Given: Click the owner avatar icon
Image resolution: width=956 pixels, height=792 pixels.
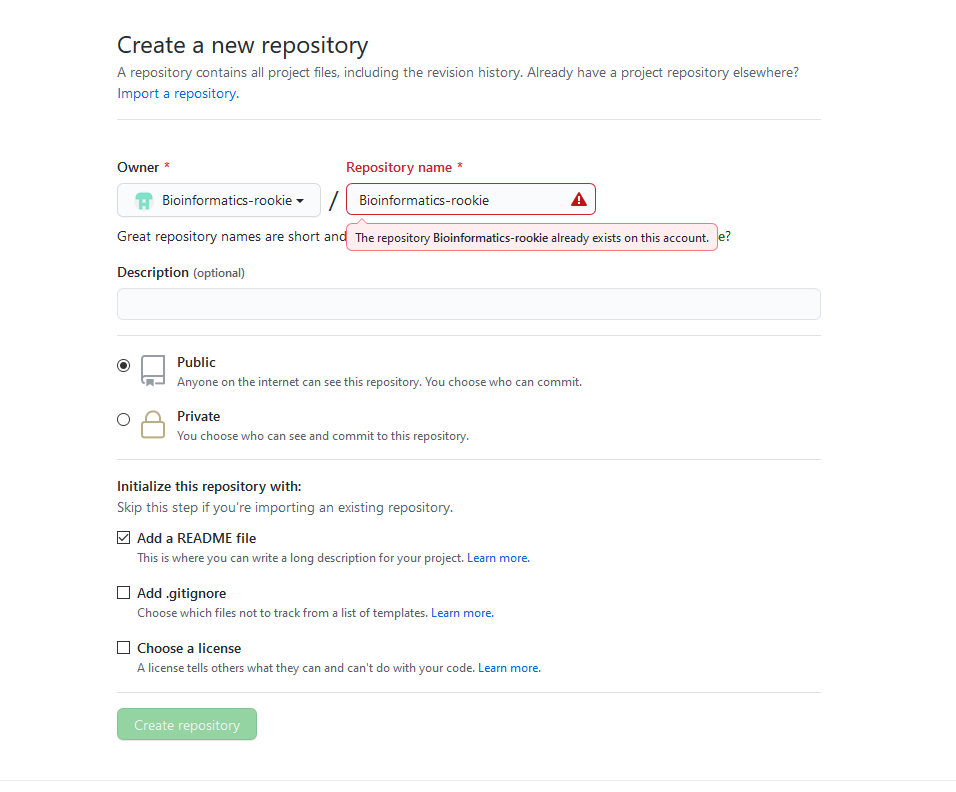Looking at the screenshot, I should tap(144, 201).
